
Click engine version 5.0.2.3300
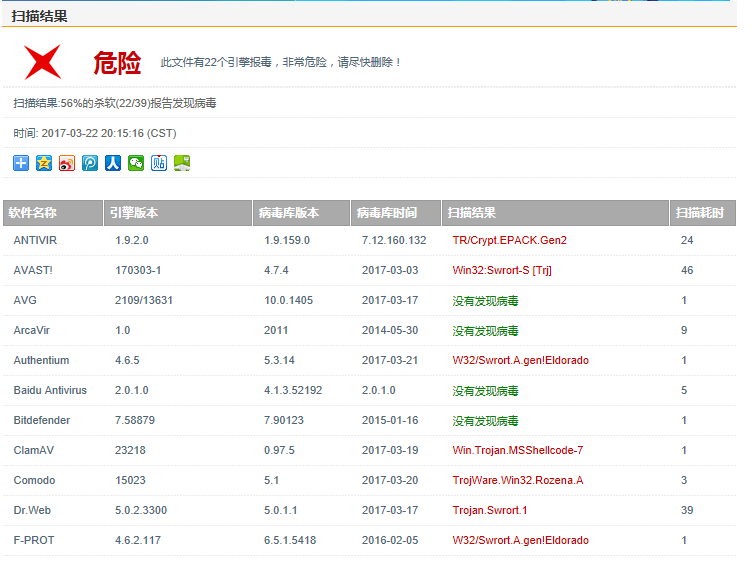(141, 510)
